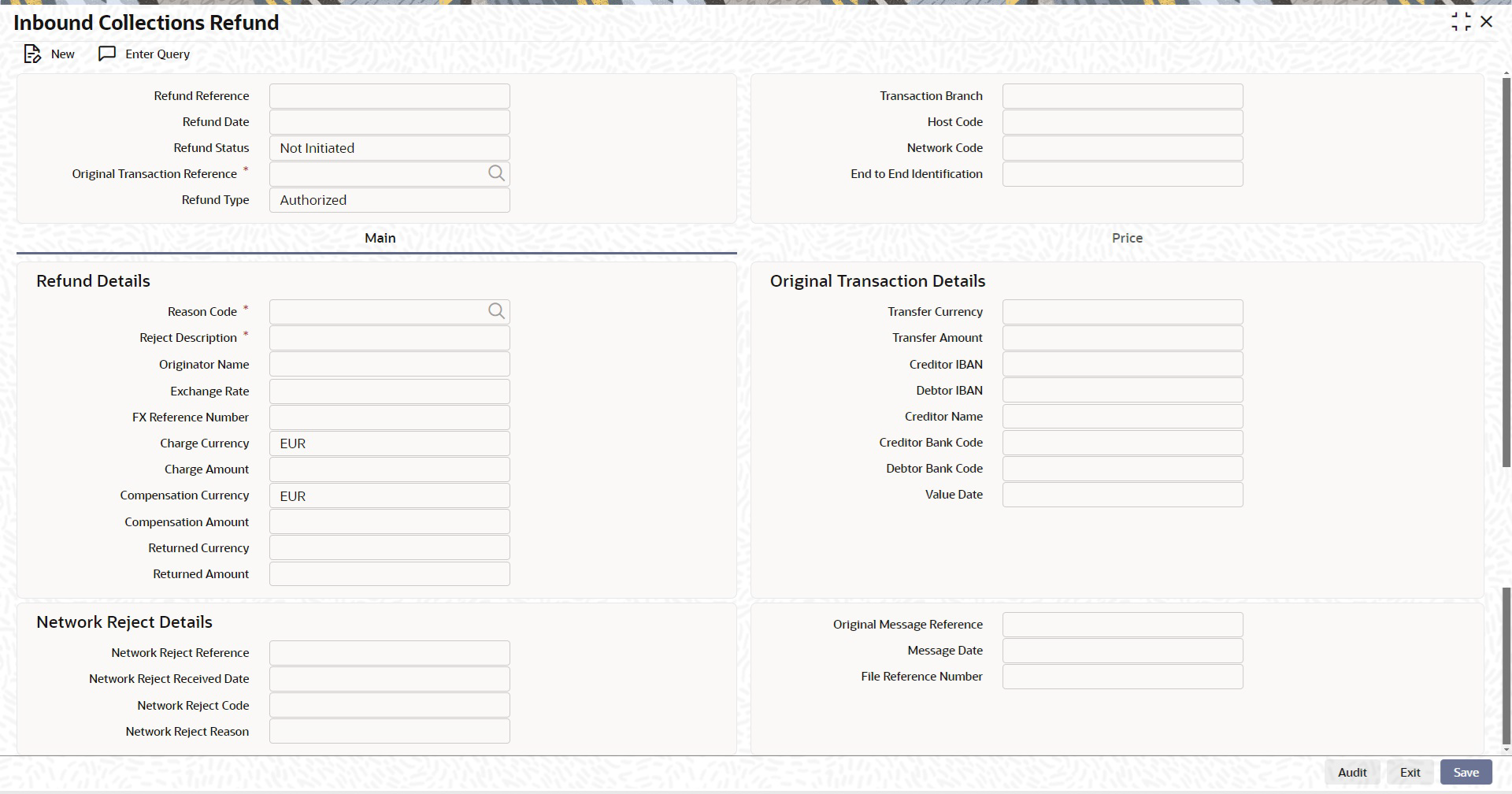Click the Charge Currency field showing EUR
Image resolution: width=1512 pixels, height=794 pixels.
(390, 443)
